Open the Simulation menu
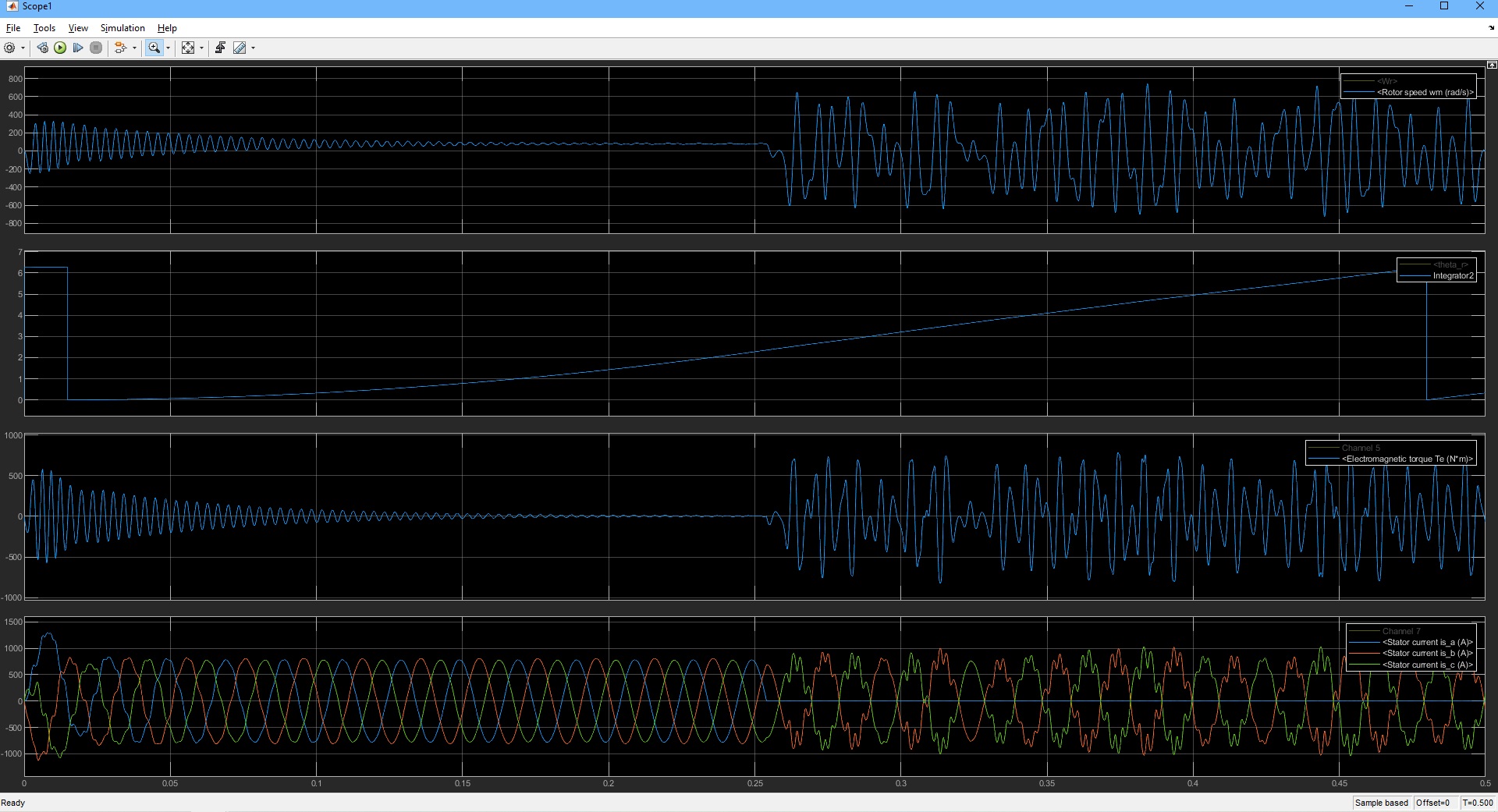Screen dimensions: 1498x812 [x=122, y=28]
